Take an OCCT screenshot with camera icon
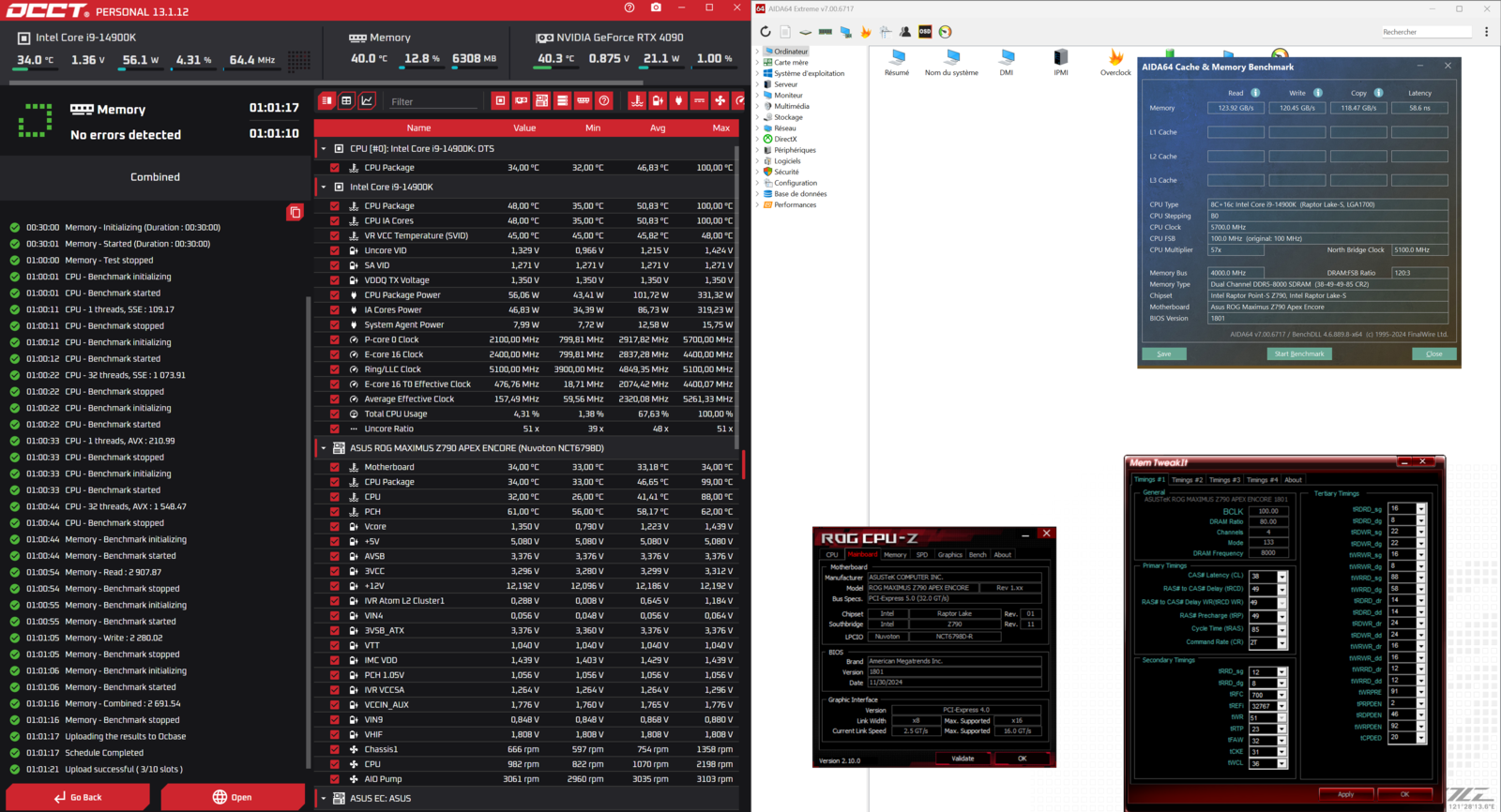Viewport: 1501px width, 812px height. tap(656, 8)
